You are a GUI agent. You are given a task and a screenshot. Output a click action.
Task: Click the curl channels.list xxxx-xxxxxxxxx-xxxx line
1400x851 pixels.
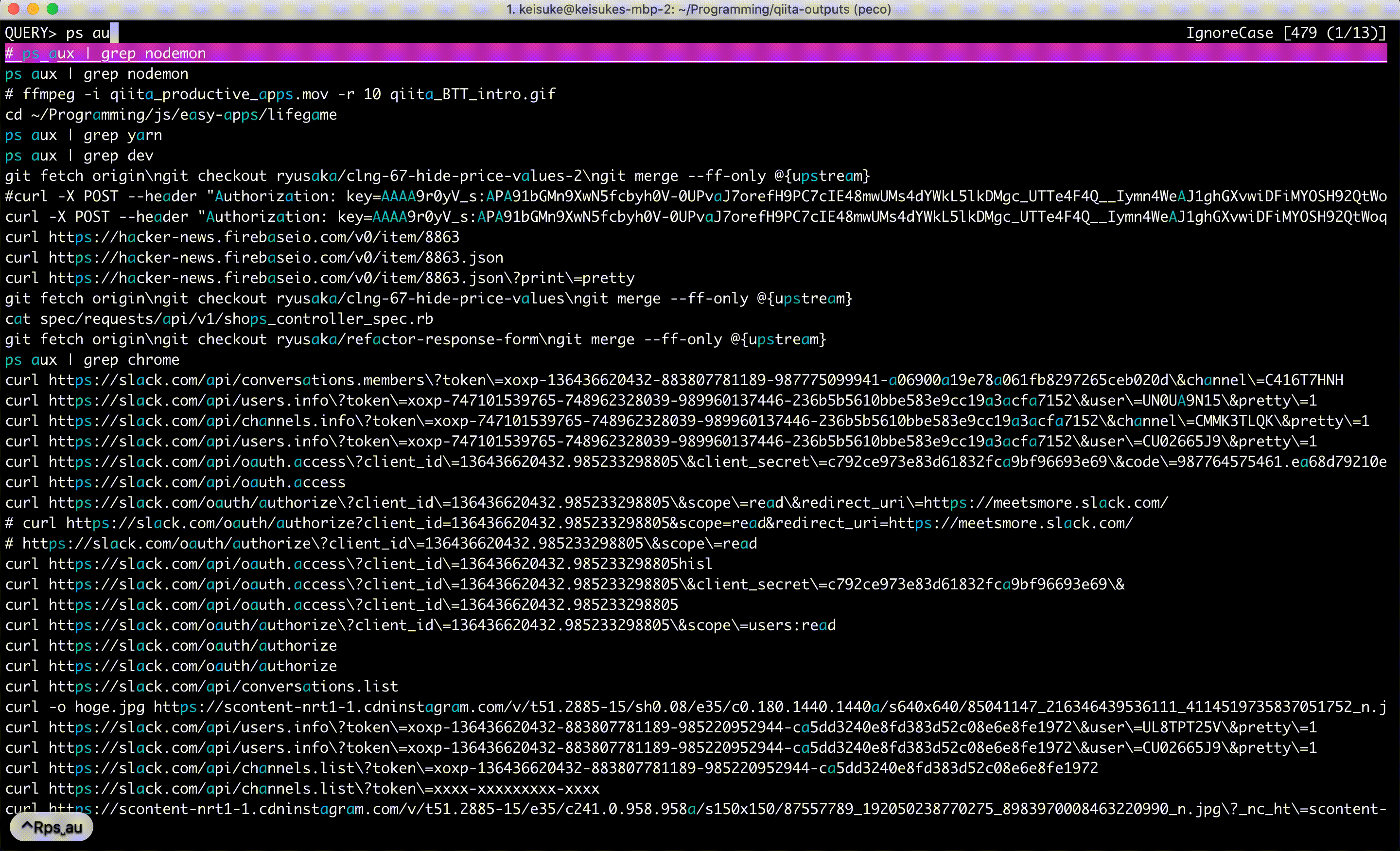pyautogui.click(x=302, y=789)
